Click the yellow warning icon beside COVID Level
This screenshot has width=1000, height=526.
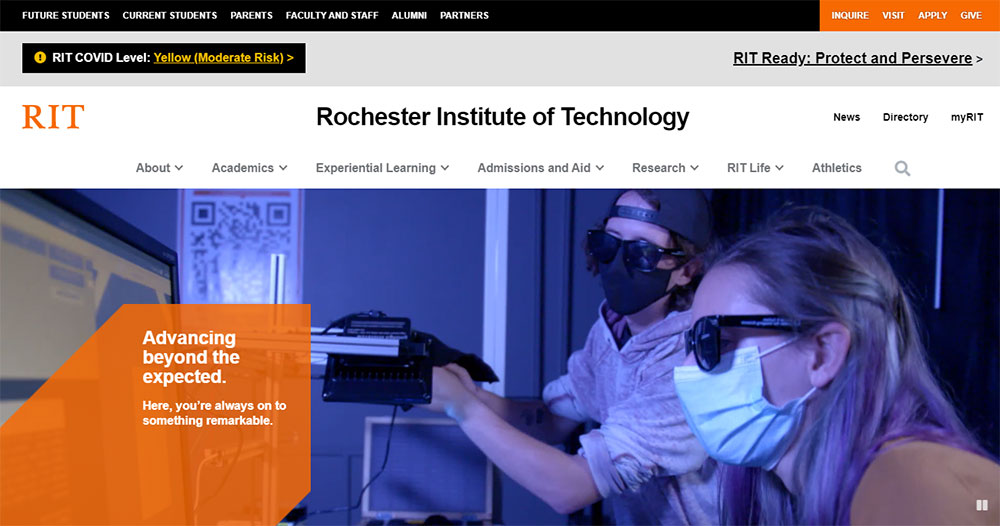40,57
